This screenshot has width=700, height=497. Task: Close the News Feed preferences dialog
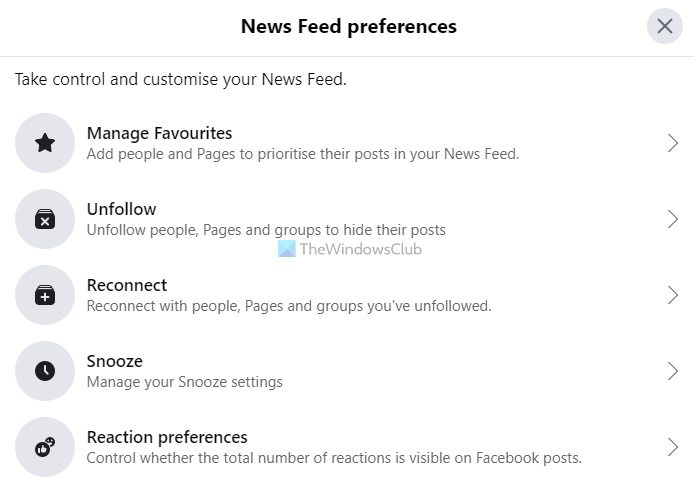pyautogui.click(x=665, y=26)
